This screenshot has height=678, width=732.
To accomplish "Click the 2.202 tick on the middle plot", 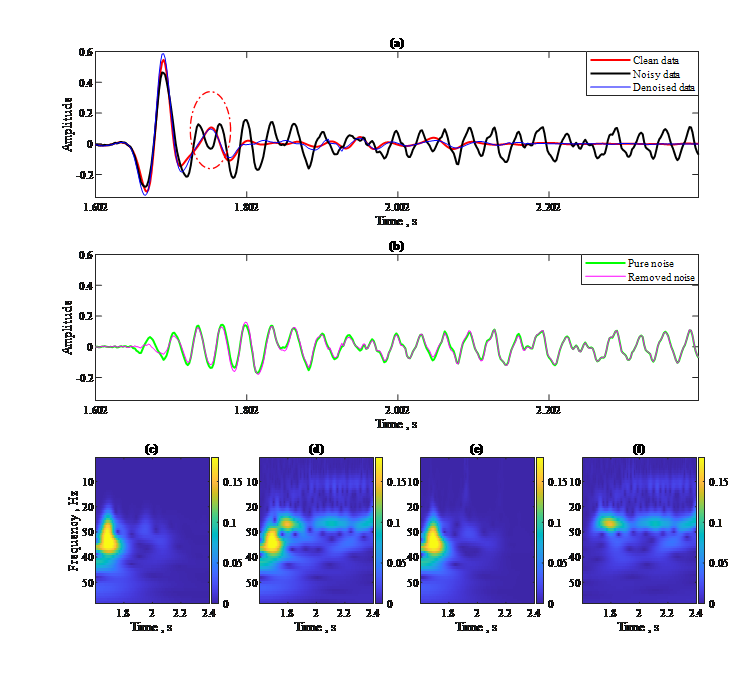I will pyautogui.click(x=548, y=410).
